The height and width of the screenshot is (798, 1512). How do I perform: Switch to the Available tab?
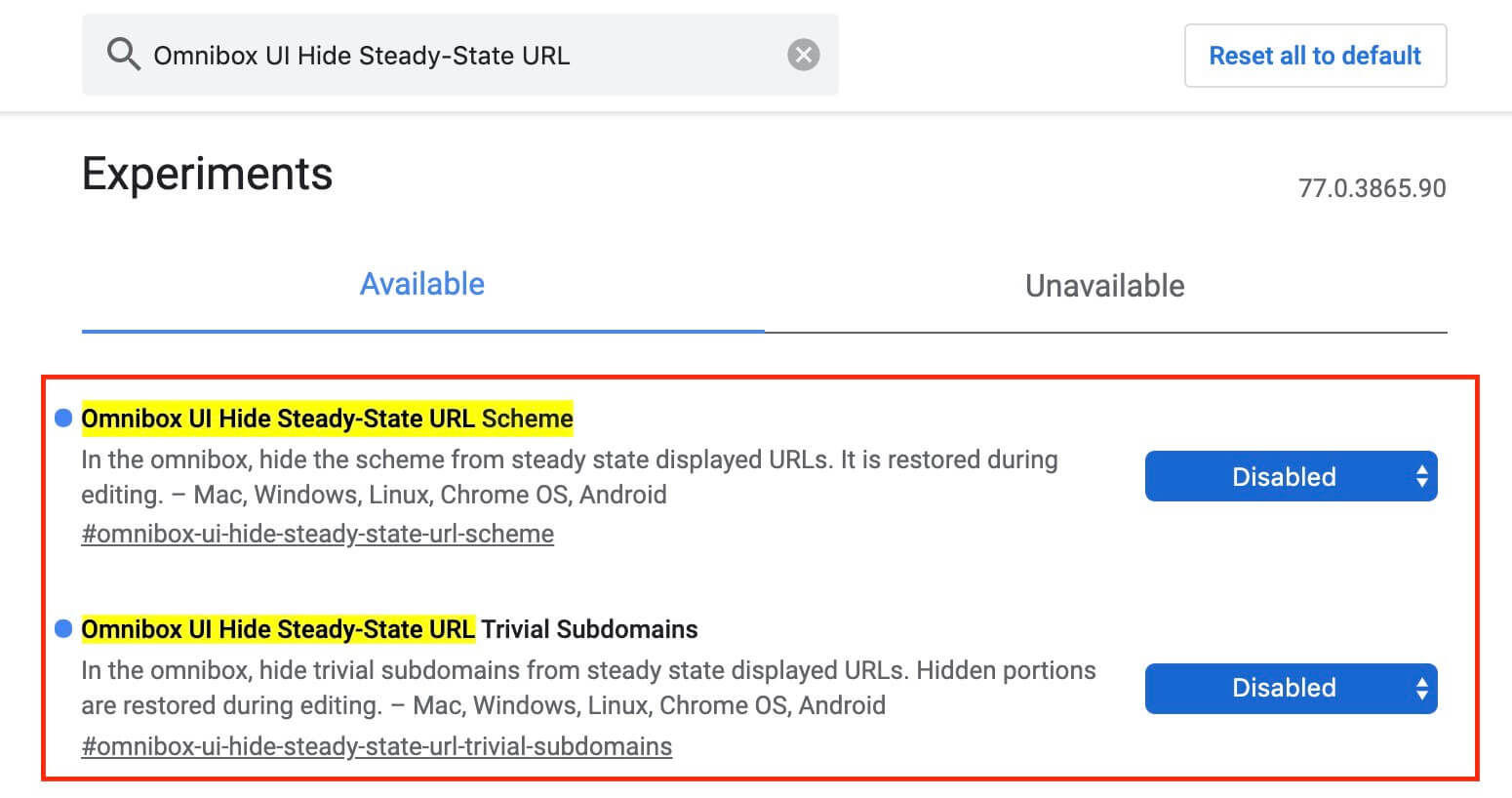coord(422,284)
